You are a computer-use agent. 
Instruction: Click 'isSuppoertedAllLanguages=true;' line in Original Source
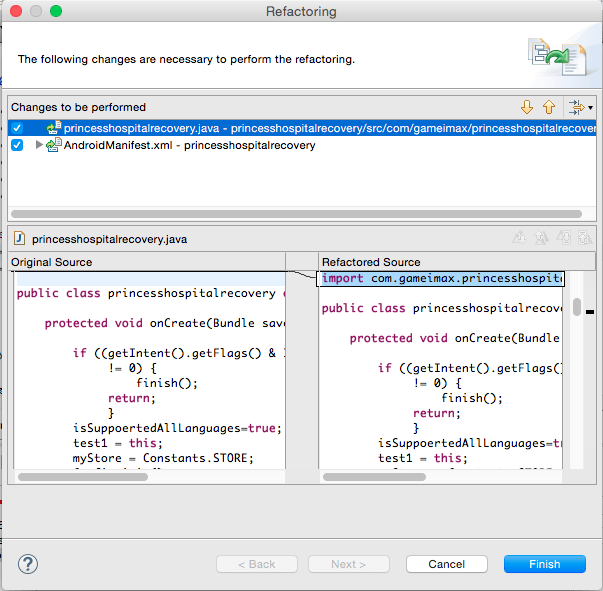coord(177,428)
